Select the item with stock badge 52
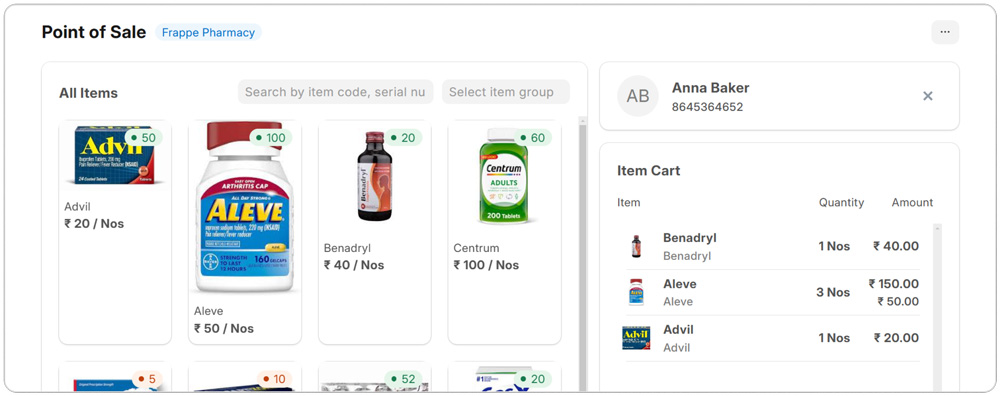 click(375, 377)
